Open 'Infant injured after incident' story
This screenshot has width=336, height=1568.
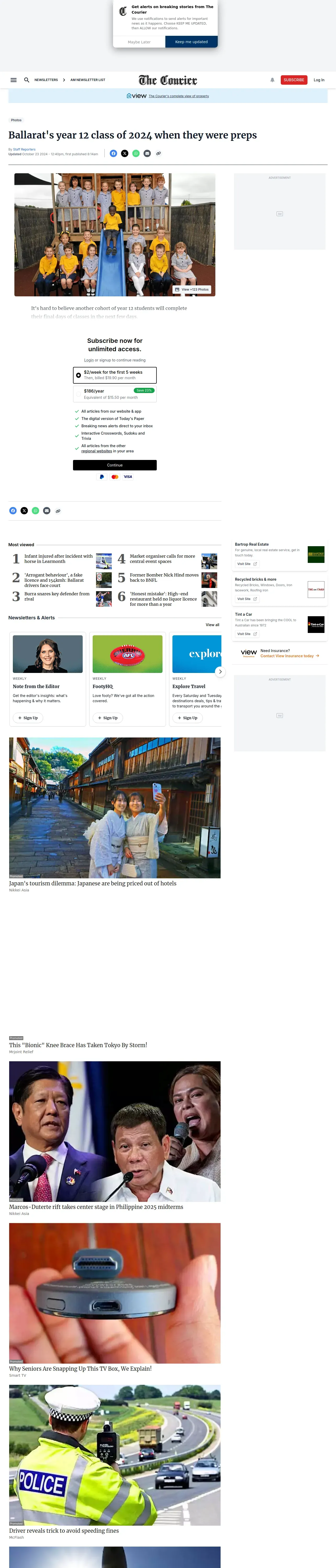tap(59, 559)
